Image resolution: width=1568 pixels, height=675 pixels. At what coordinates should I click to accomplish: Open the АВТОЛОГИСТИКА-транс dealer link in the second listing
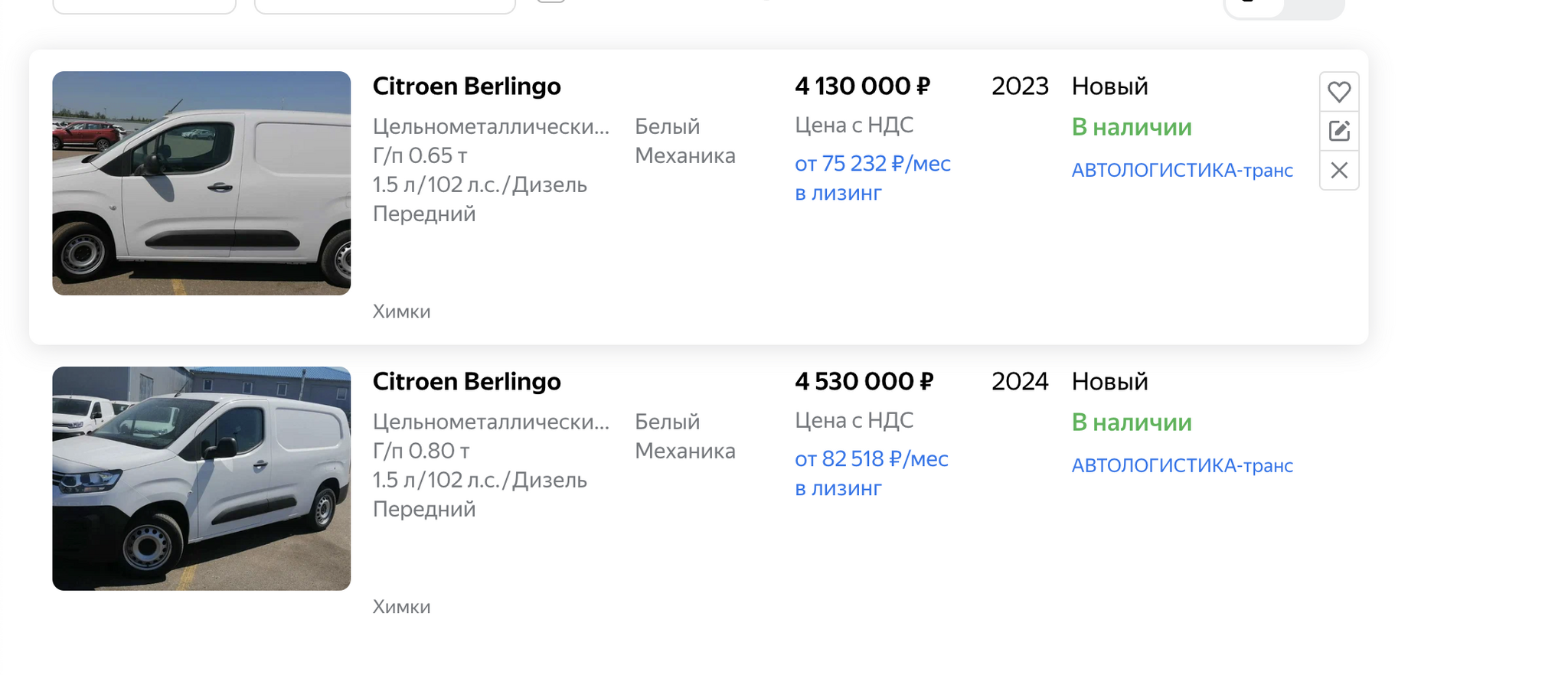pyautogui.click(x=1181, y=465)
